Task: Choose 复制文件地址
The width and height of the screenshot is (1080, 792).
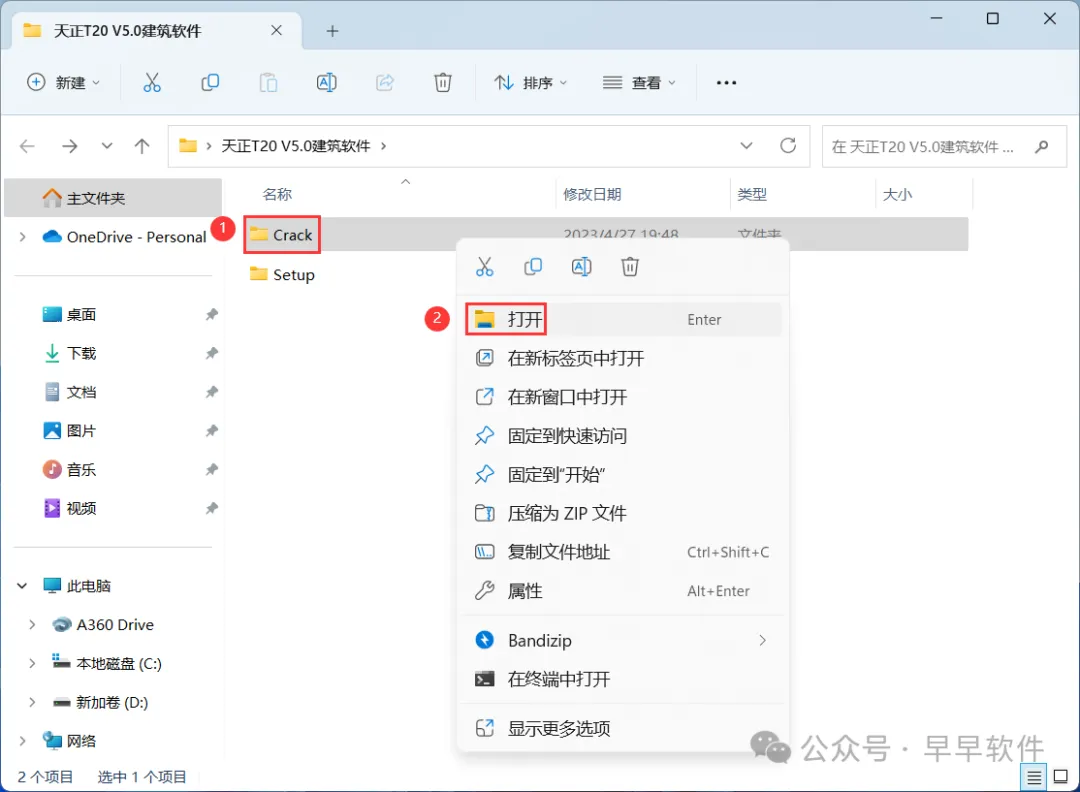Action: coord(623,552)
